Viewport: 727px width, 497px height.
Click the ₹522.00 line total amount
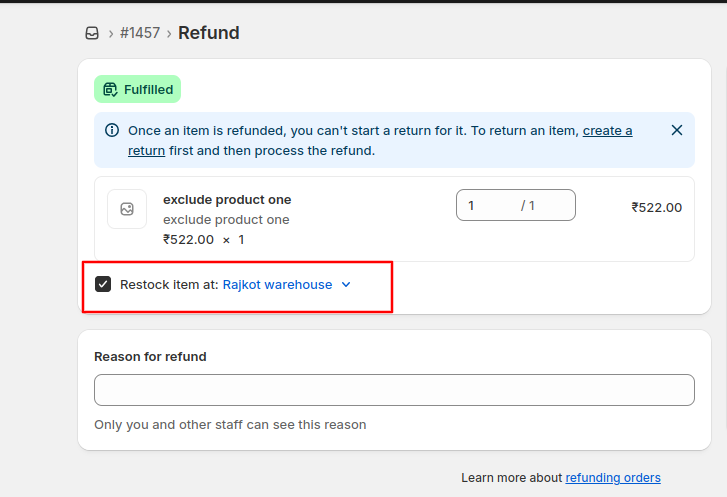[657, 207]
